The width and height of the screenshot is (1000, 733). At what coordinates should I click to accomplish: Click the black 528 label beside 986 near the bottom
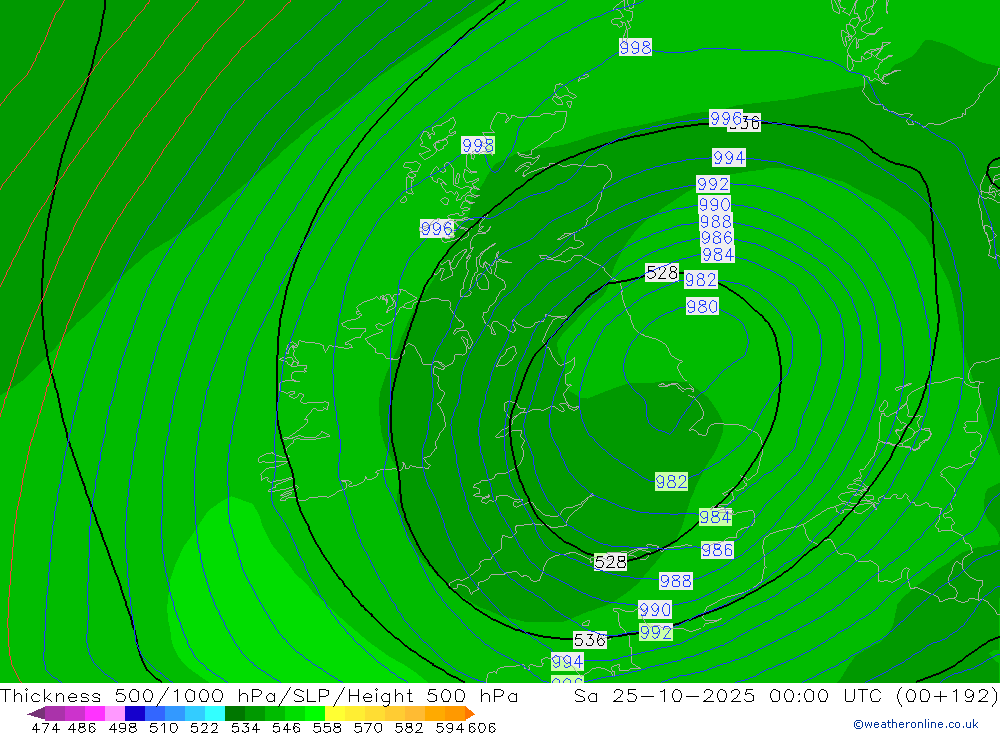coord(610,562)
